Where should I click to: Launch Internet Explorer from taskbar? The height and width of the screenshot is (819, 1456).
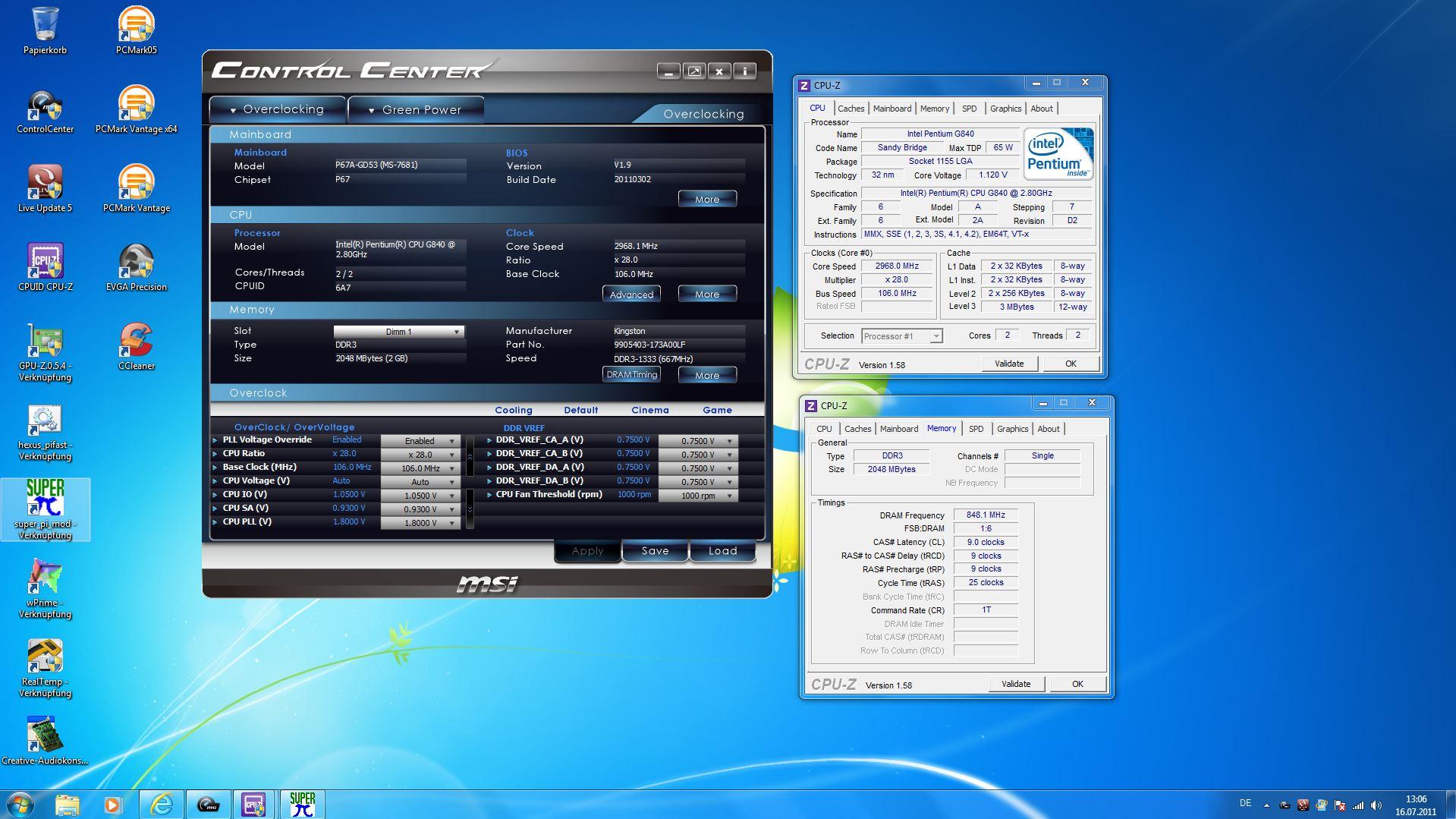161,805
